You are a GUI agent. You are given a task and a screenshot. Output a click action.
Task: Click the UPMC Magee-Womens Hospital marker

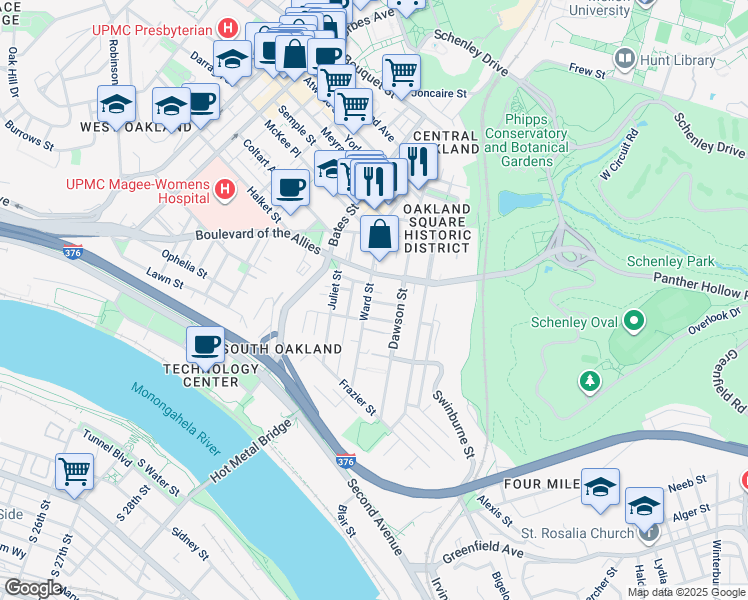(225, 190)
